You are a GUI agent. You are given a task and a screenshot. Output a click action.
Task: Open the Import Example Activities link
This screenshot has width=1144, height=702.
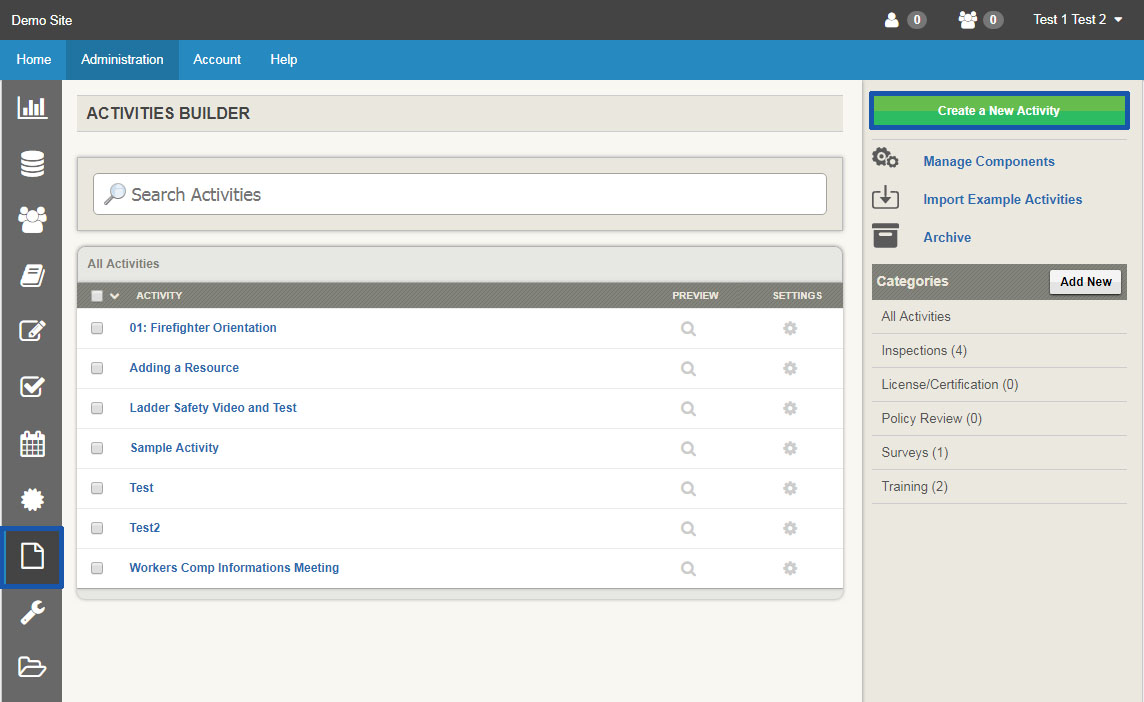point(1002,199)
